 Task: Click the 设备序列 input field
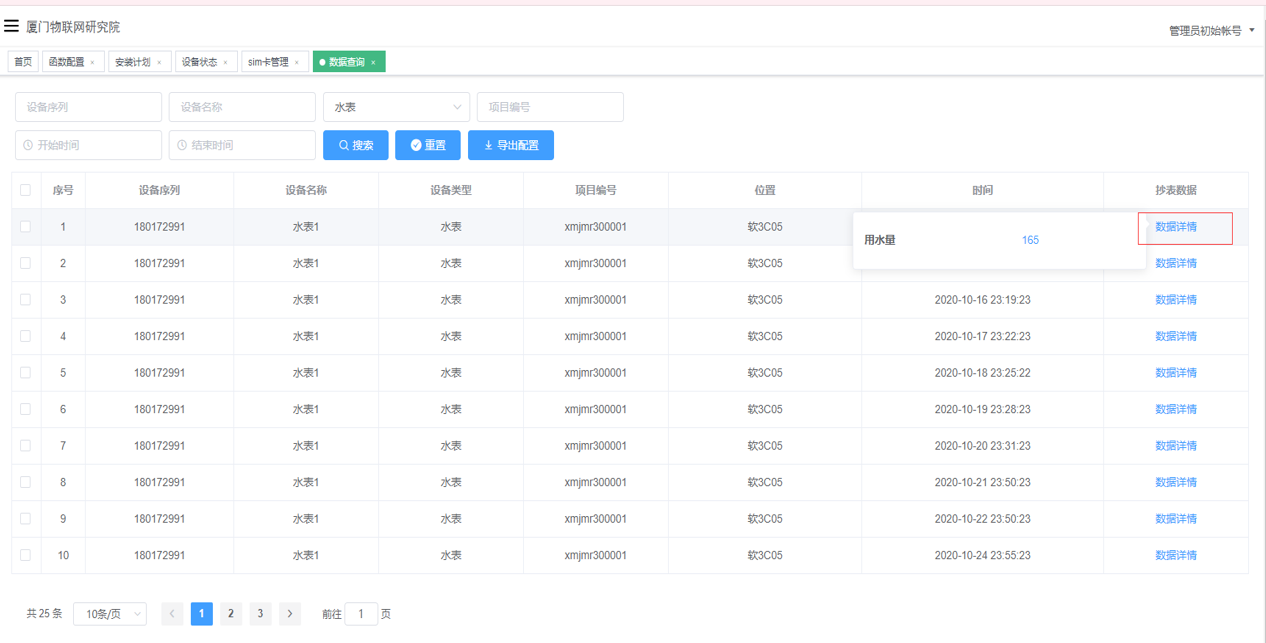point(88,107)
